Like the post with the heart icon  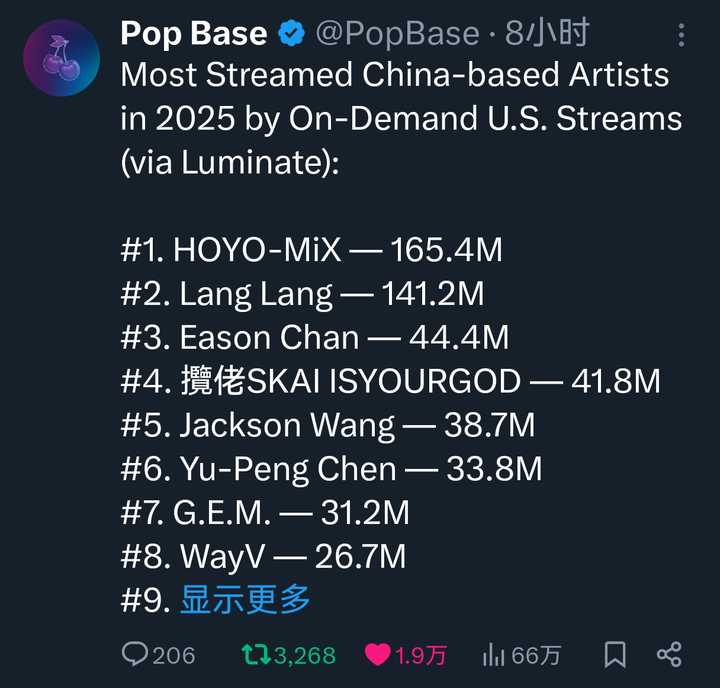[377, 655]
